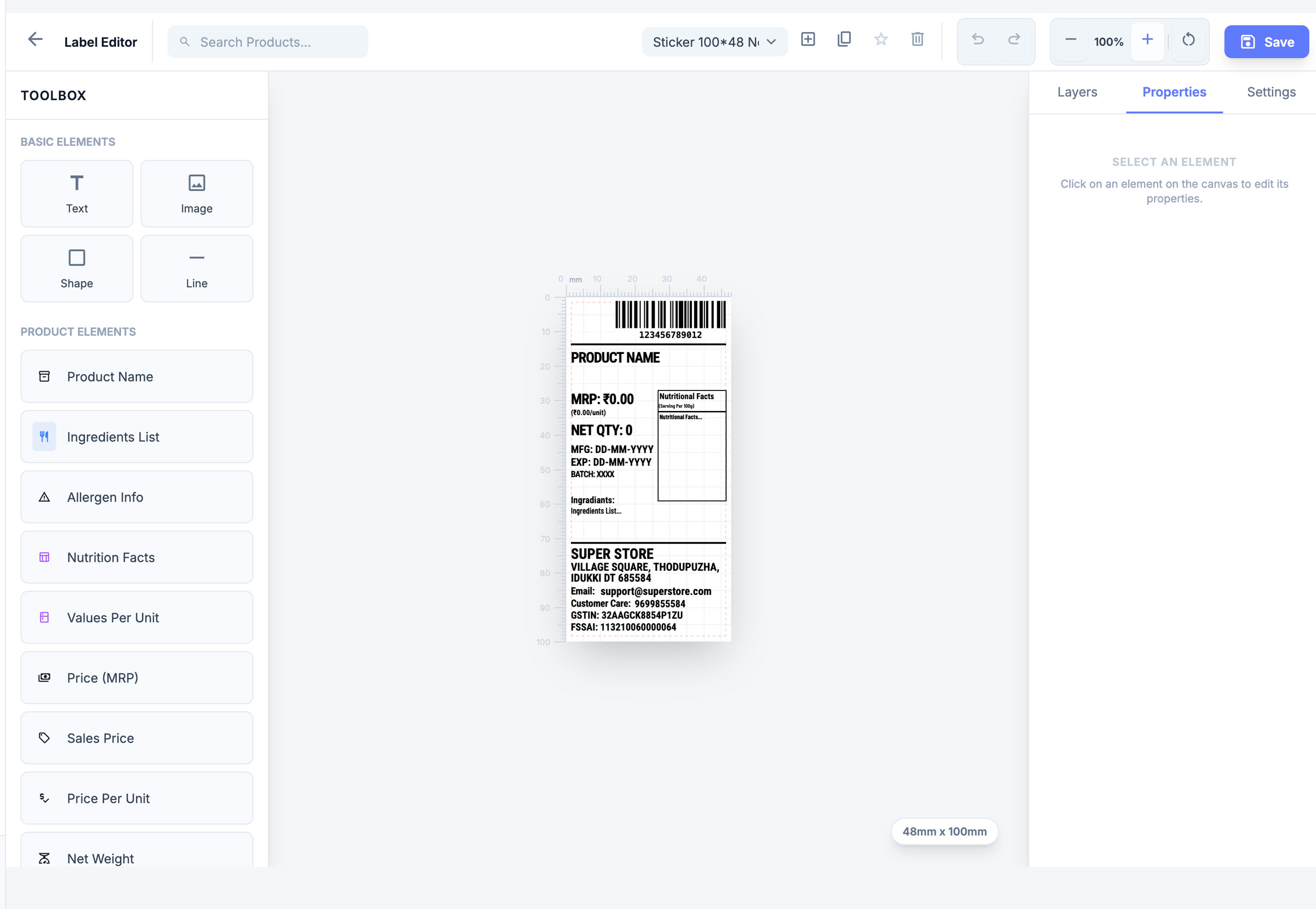This screenshot has width=1316, height=909.
Task: Save the label design
Action: [x=1265, y=41]
